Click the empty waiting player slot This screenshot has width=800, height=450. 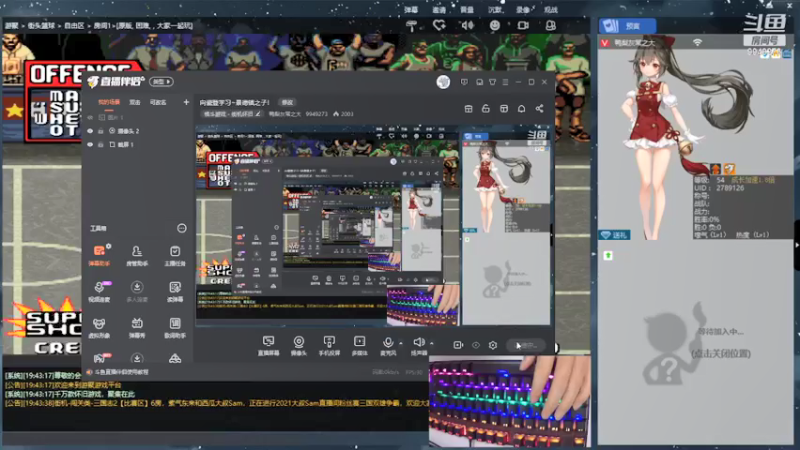(696, 343)
